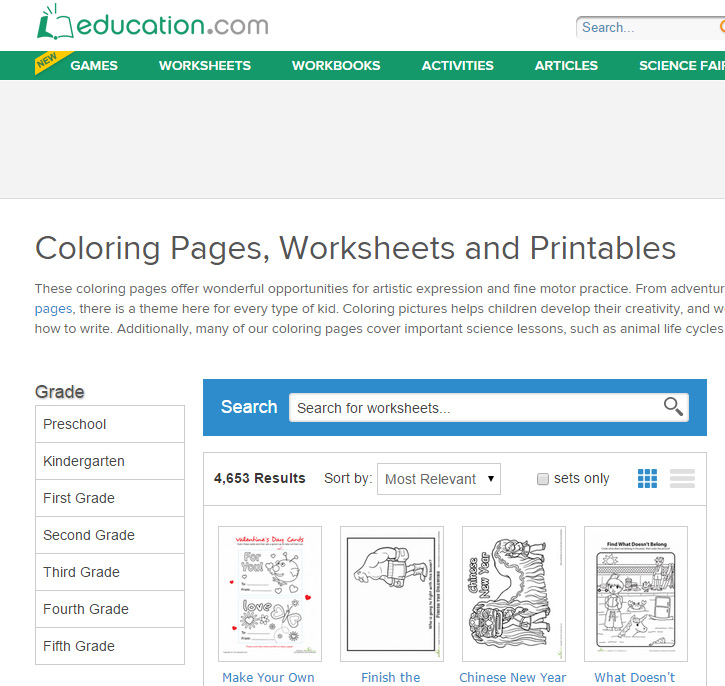Open the Worksheets menu
Screen dimensions: 725x686
(x=205, y=65)
